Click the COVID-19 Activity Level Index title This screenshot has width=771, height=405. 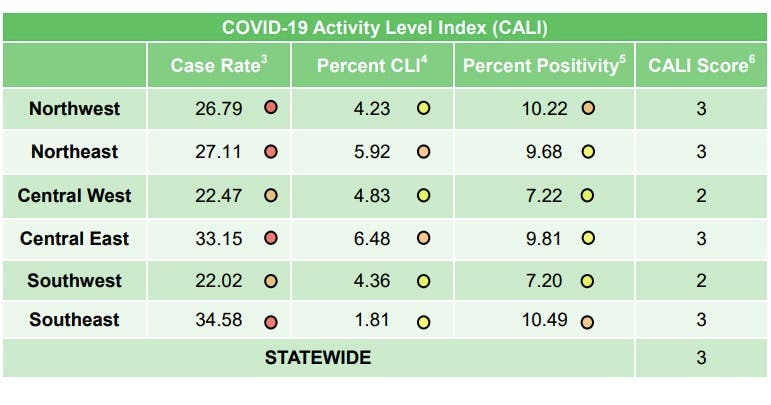click(x=385, y=27)
